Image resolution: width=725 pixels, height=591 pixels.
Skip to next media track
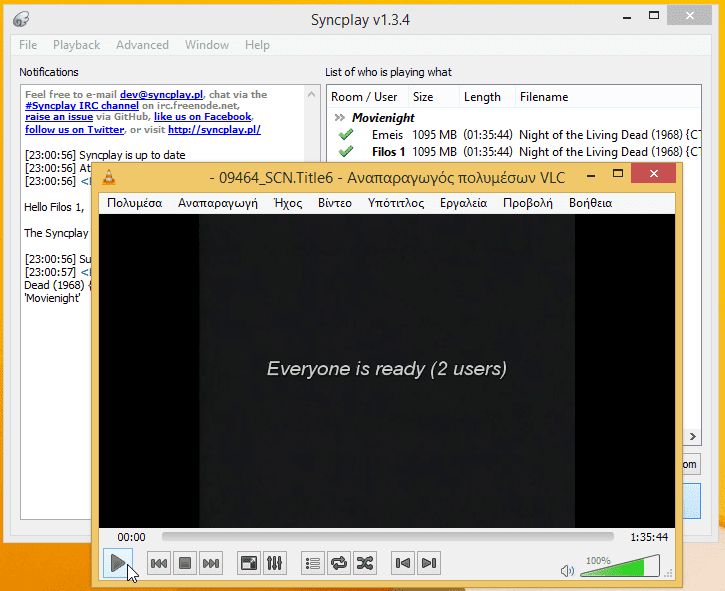211,563
